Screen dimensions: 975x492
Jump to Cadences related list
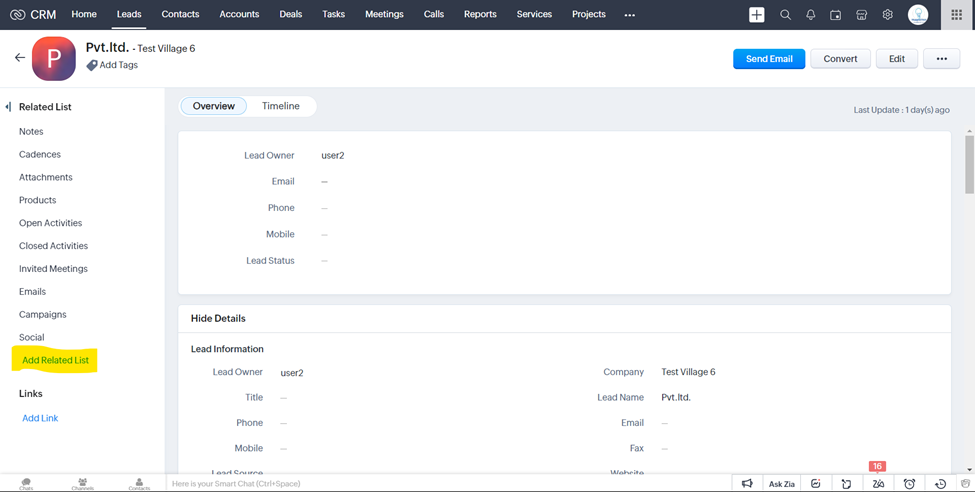pos(40,154)
